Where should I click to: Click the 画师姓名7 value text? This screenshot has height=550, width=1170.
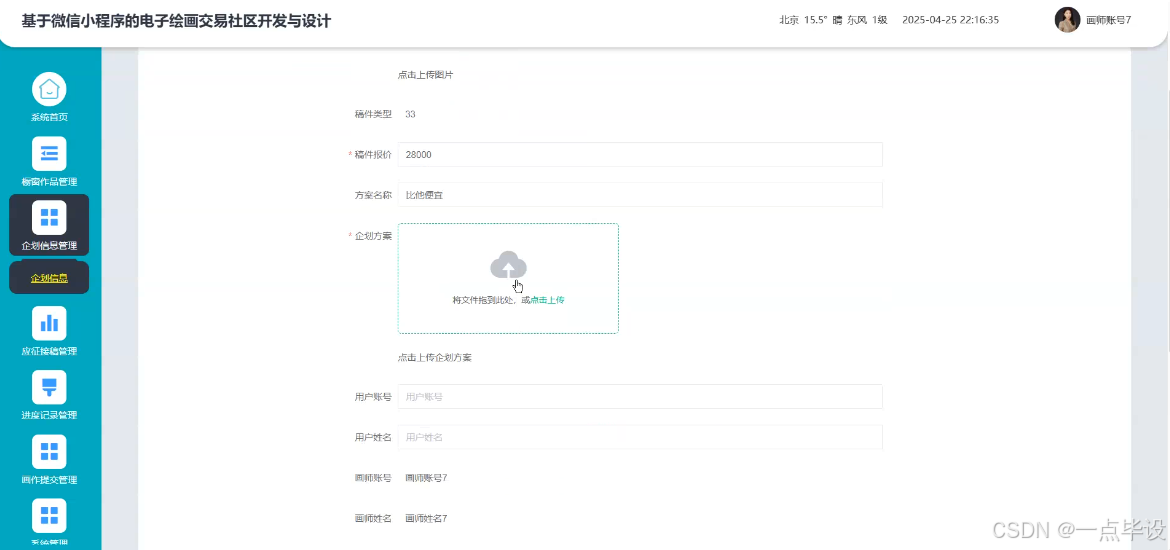tap(426, 518)
